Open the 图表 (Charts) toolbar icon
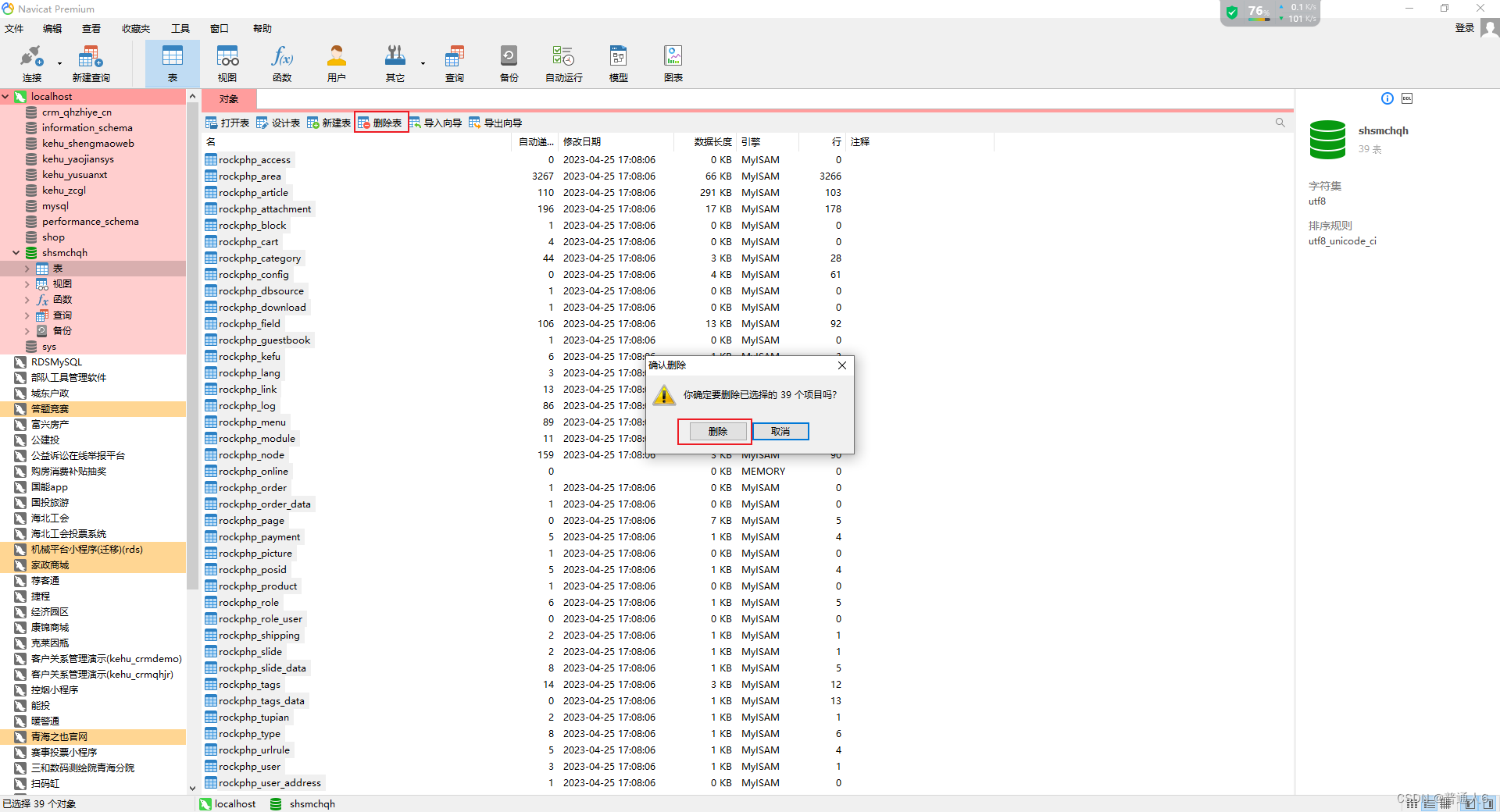 [673, 63]
